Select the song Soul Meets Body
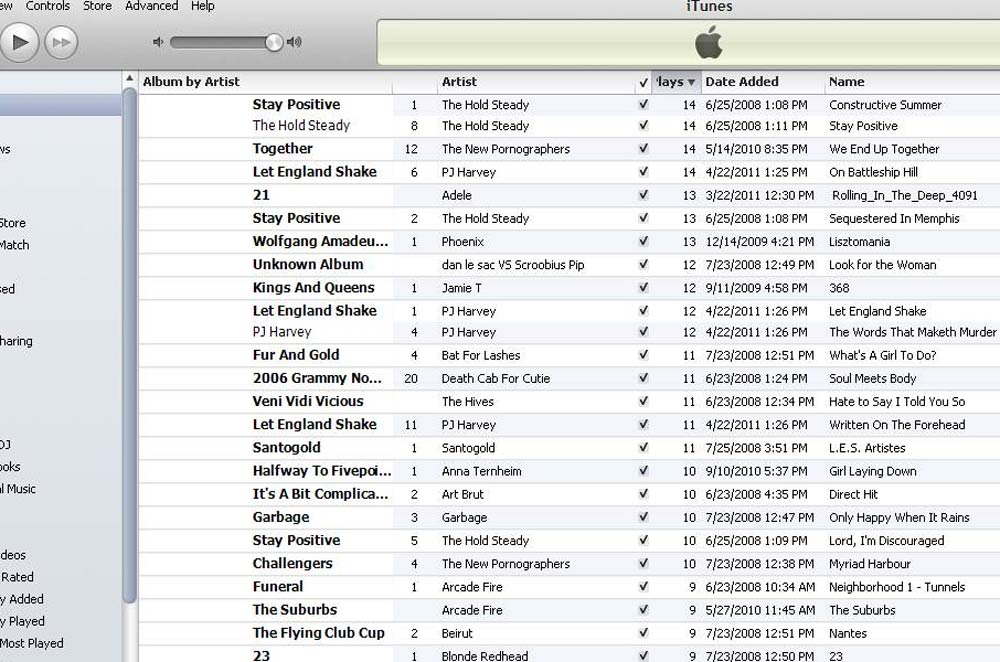The image size is (1000, 662). (872, 378)
